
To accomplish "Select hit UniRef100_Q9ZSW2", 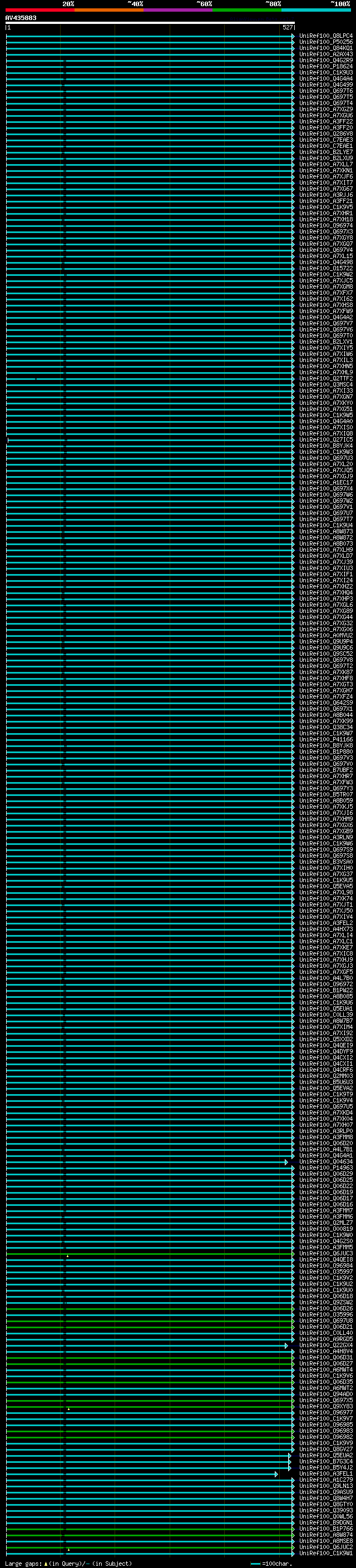I will tap(325, 1303).
